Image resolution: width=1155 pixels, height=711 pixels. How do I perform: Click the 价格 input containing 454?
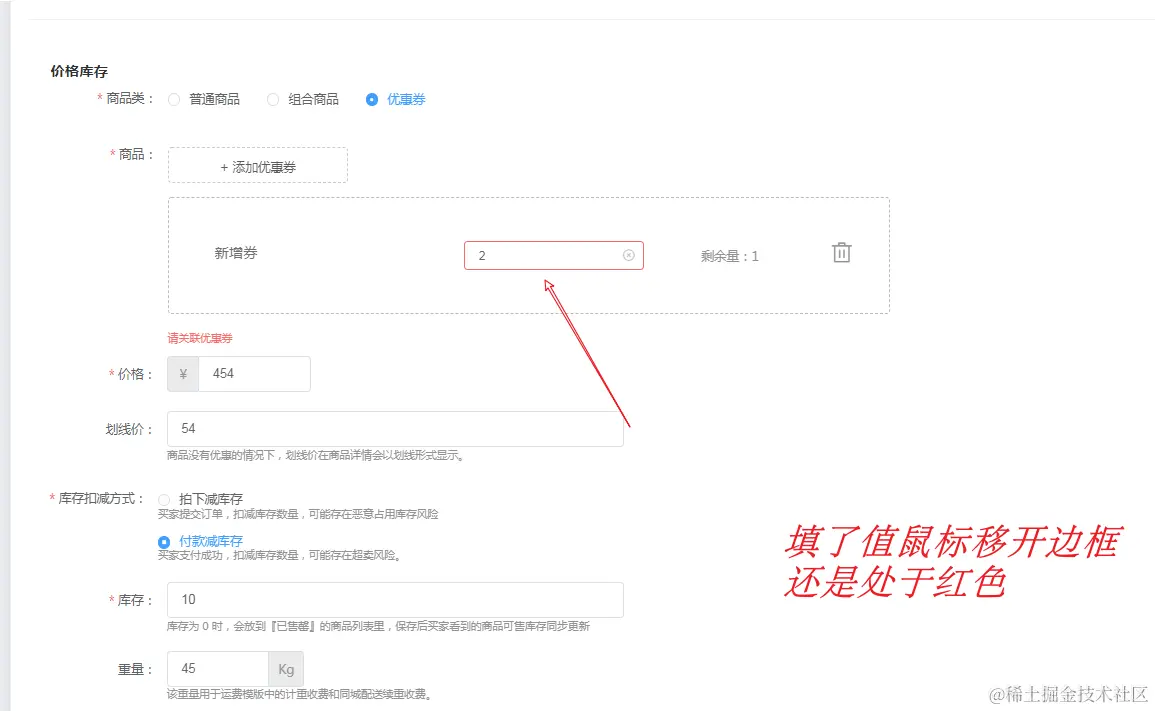pyautogui.click(x=254, y=374)
